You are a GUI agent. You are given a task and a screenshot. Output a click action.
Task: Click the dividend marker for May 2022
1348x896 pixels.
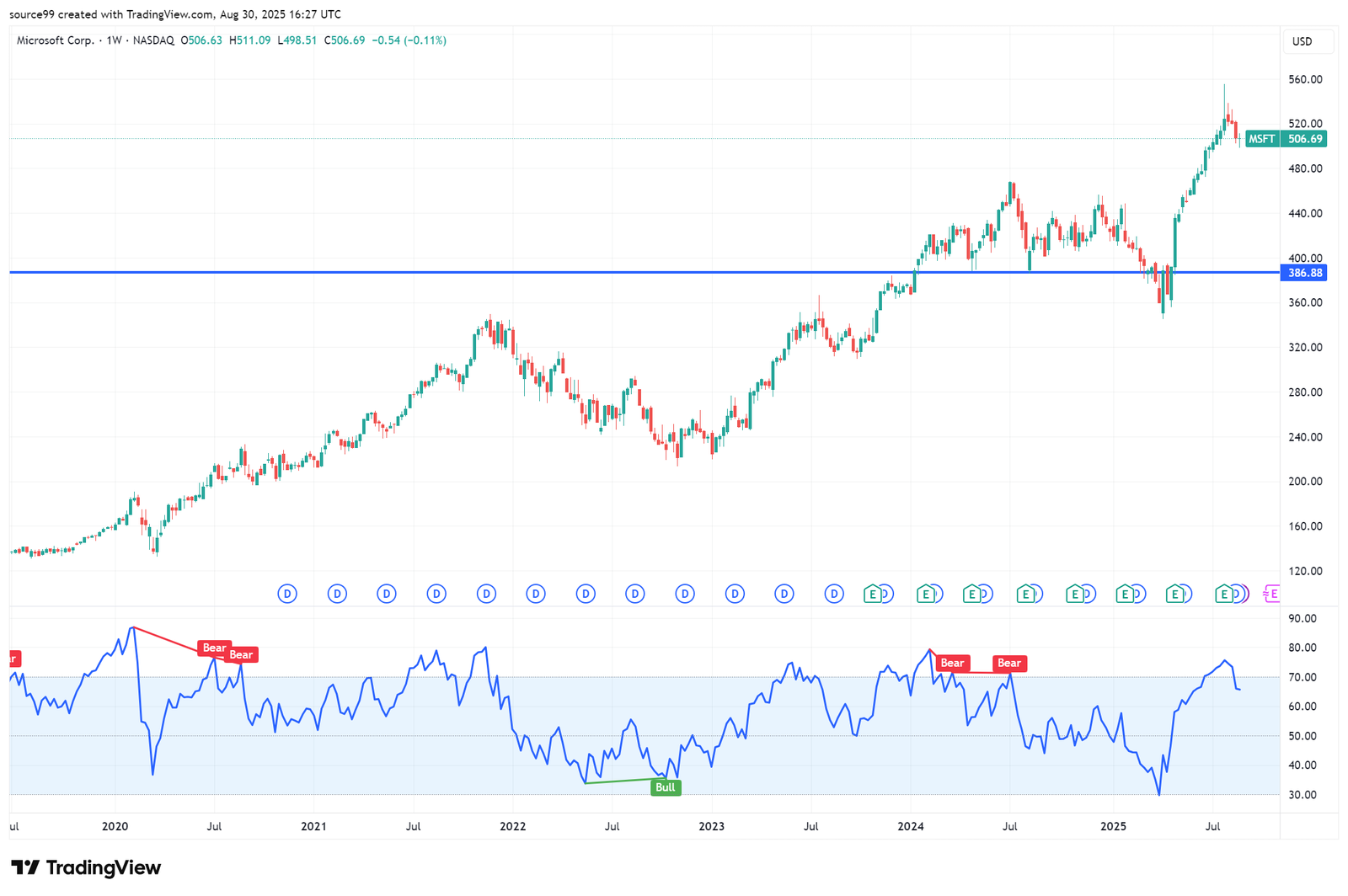(586, 594)
